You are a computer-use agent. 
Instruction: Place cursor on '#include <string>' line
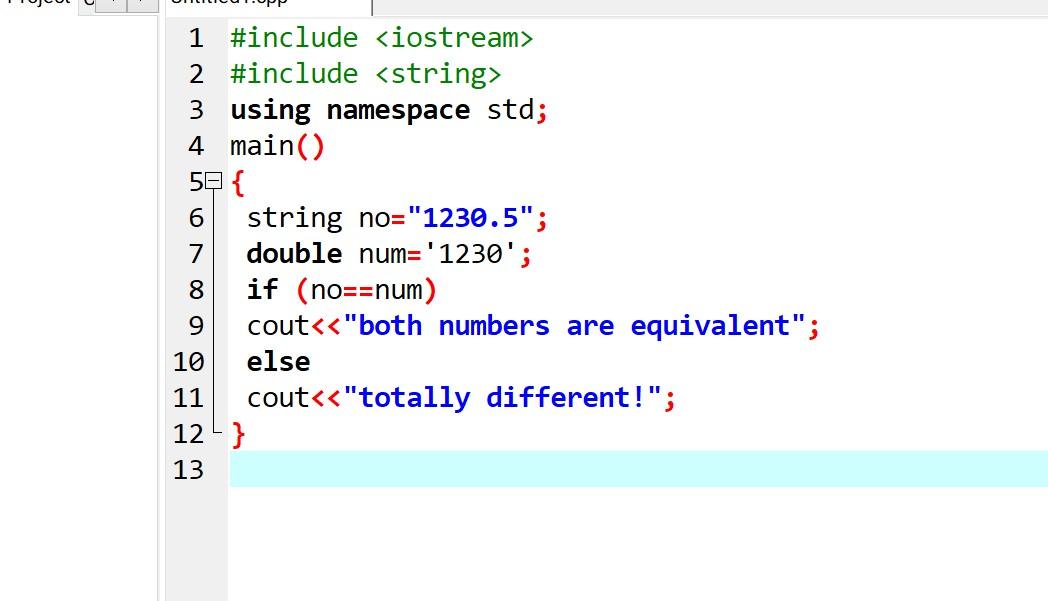coord(366,74)
